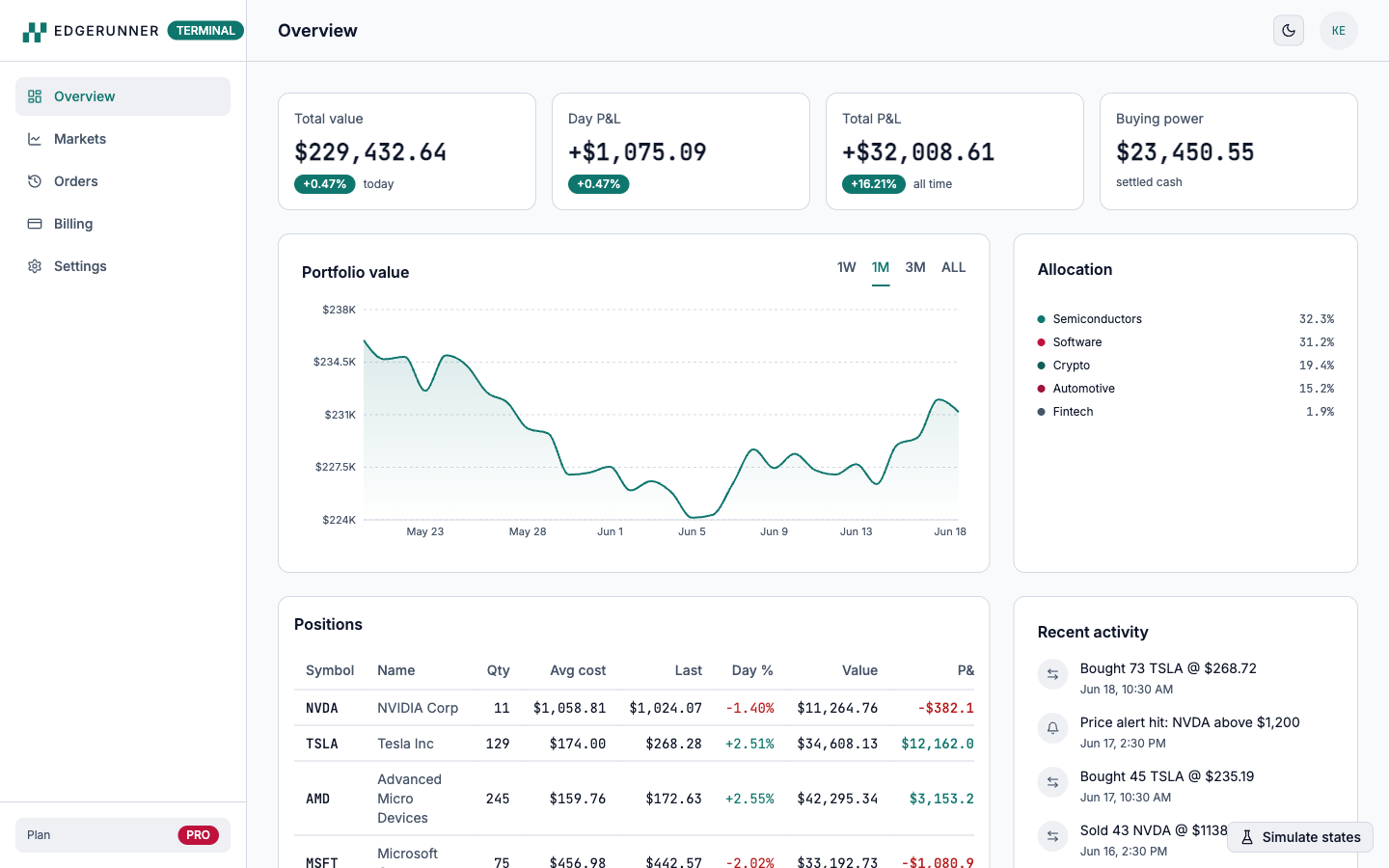Sort positions by Day % header

click(752, 670)
